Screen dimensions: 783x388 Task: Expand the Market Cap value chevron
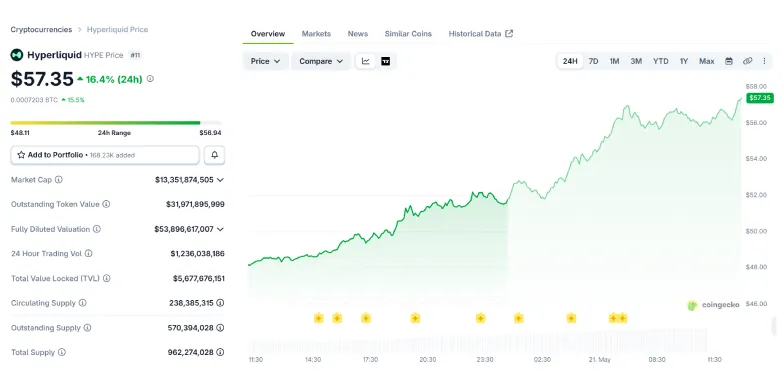pyautogui.click(x=220, y=180)
